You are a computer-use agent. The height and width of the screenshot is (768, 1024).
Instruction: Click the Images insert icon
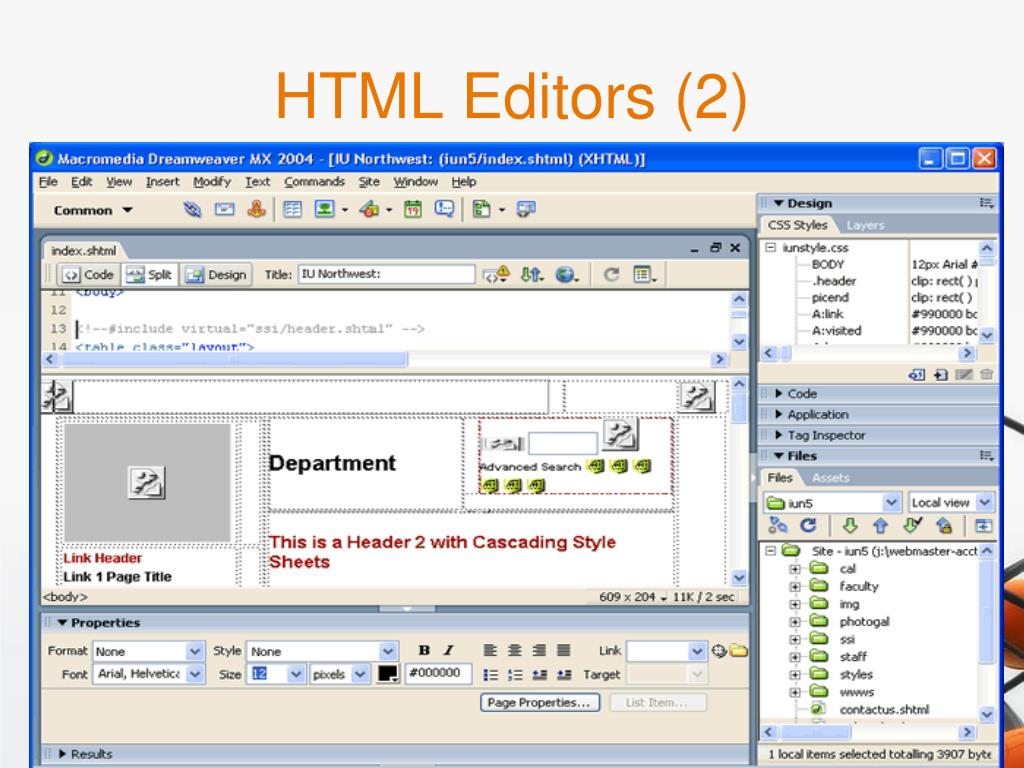(325, 210)
